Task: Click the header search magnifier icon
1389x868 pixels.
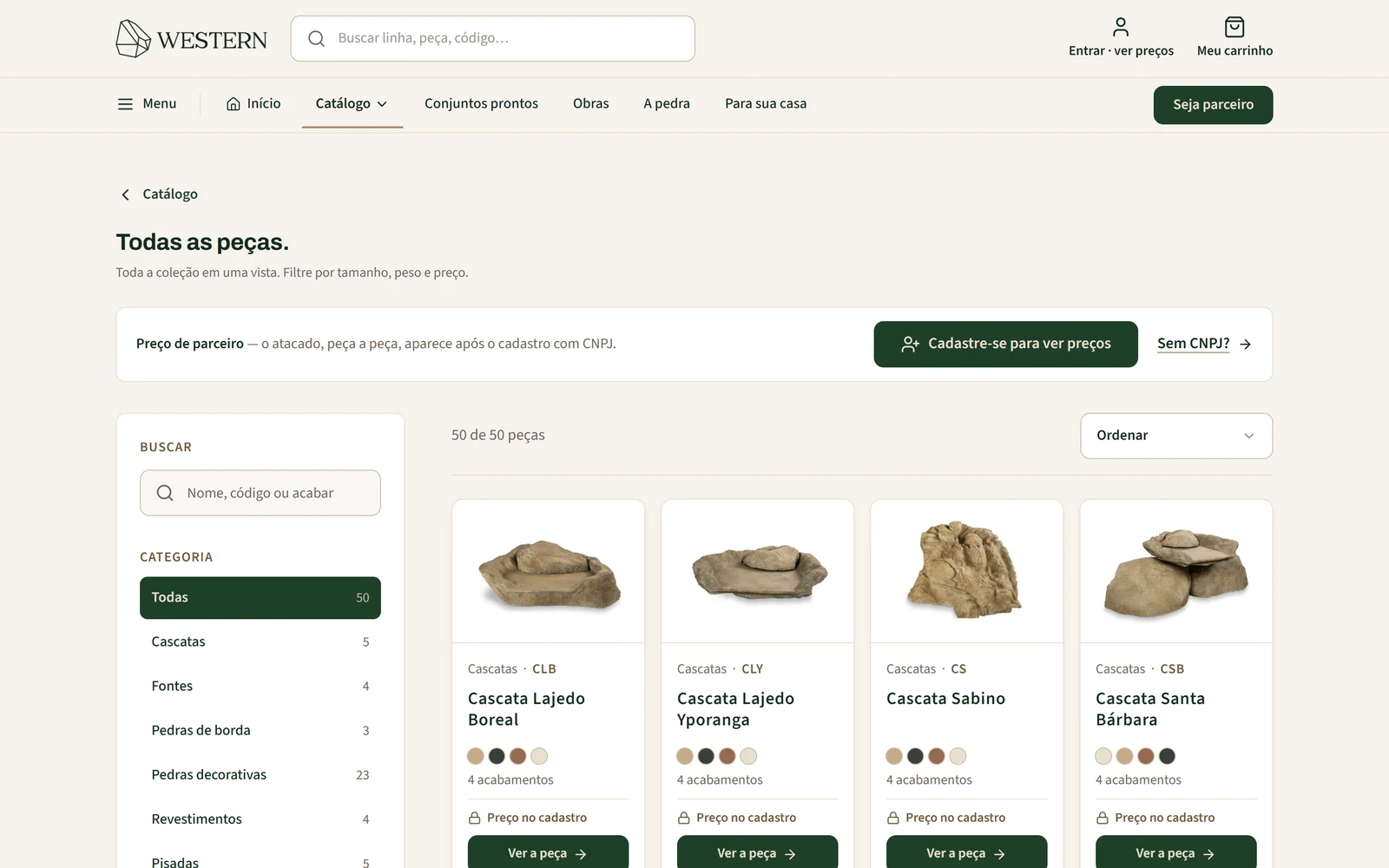Action: pyautogui.click(x=316, y=38)
